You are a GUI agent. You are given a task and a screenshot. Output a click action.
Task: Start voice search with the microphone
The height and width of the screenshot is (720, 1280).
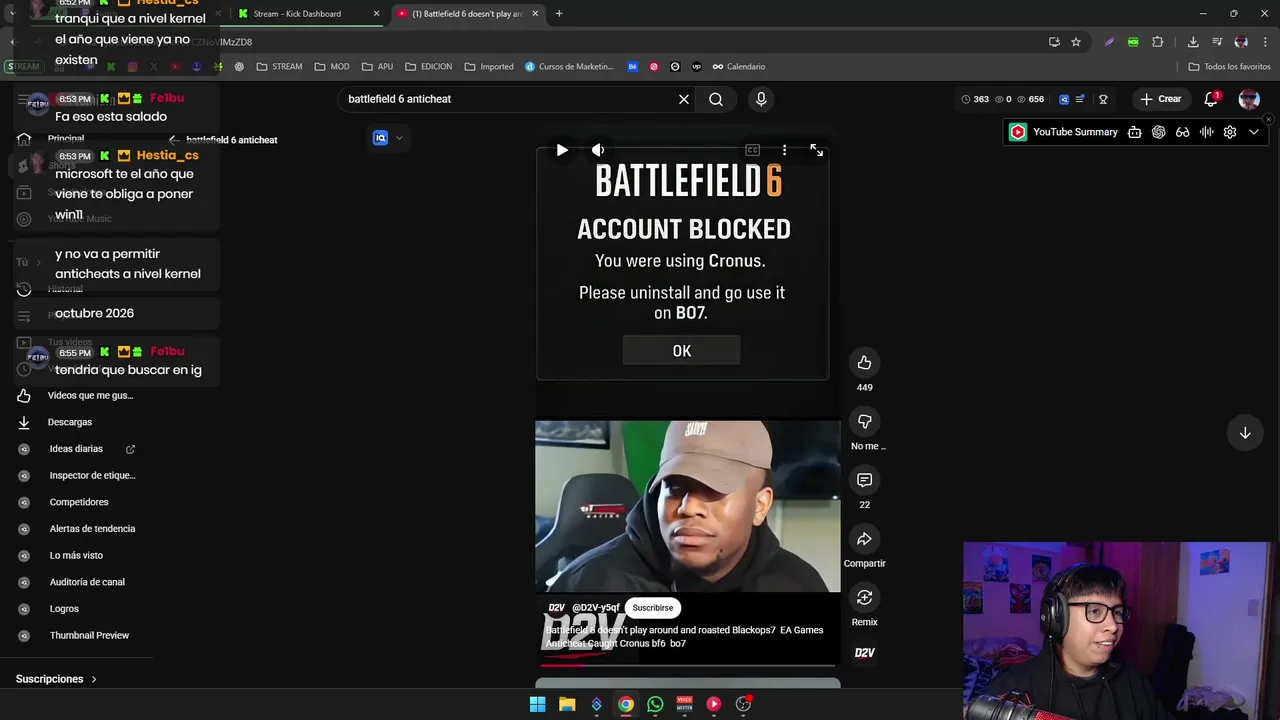click(x=761, y=99)
